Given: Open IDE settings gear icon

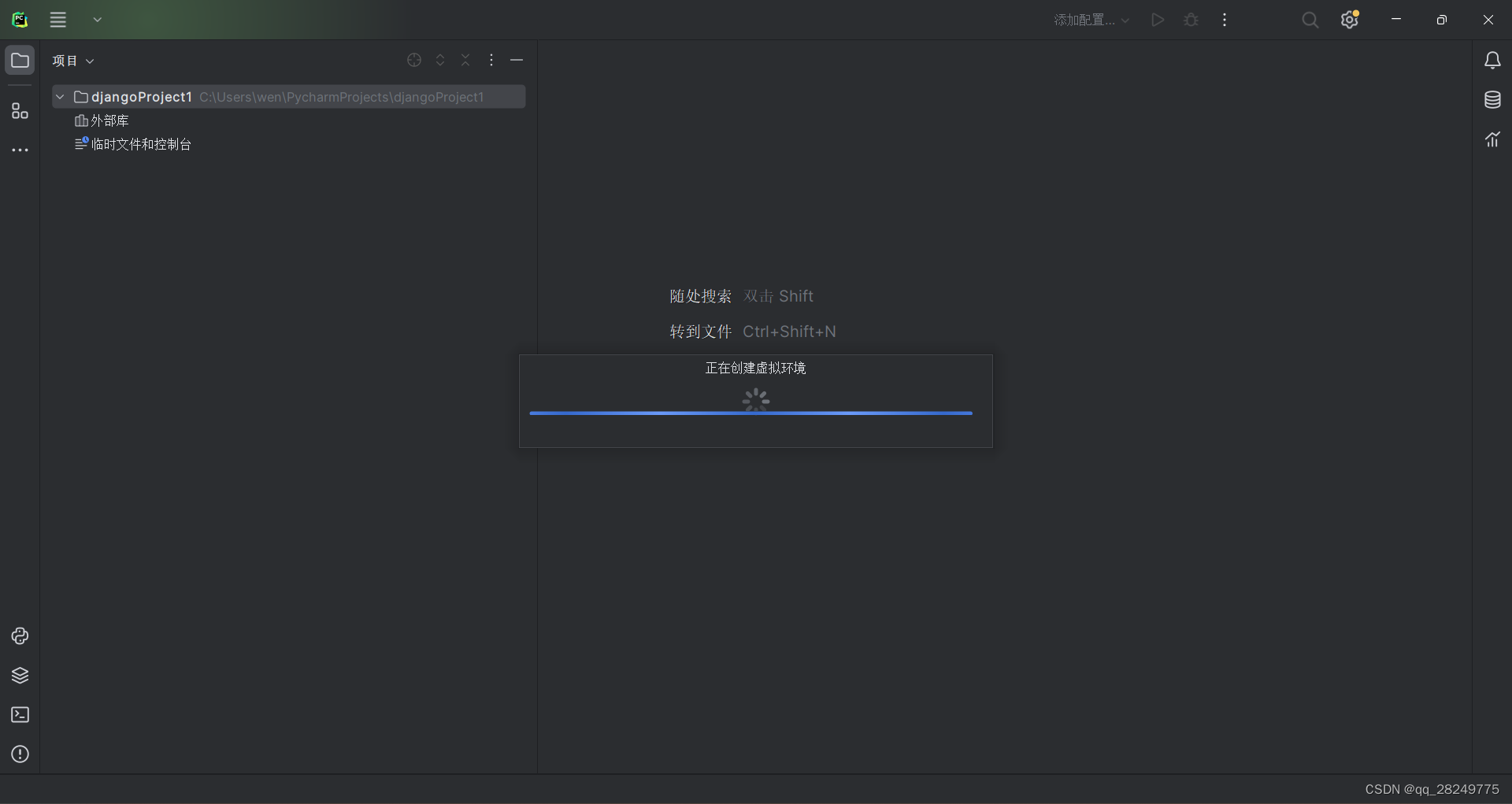Looking at the screenshot, I should point(1350,20).
